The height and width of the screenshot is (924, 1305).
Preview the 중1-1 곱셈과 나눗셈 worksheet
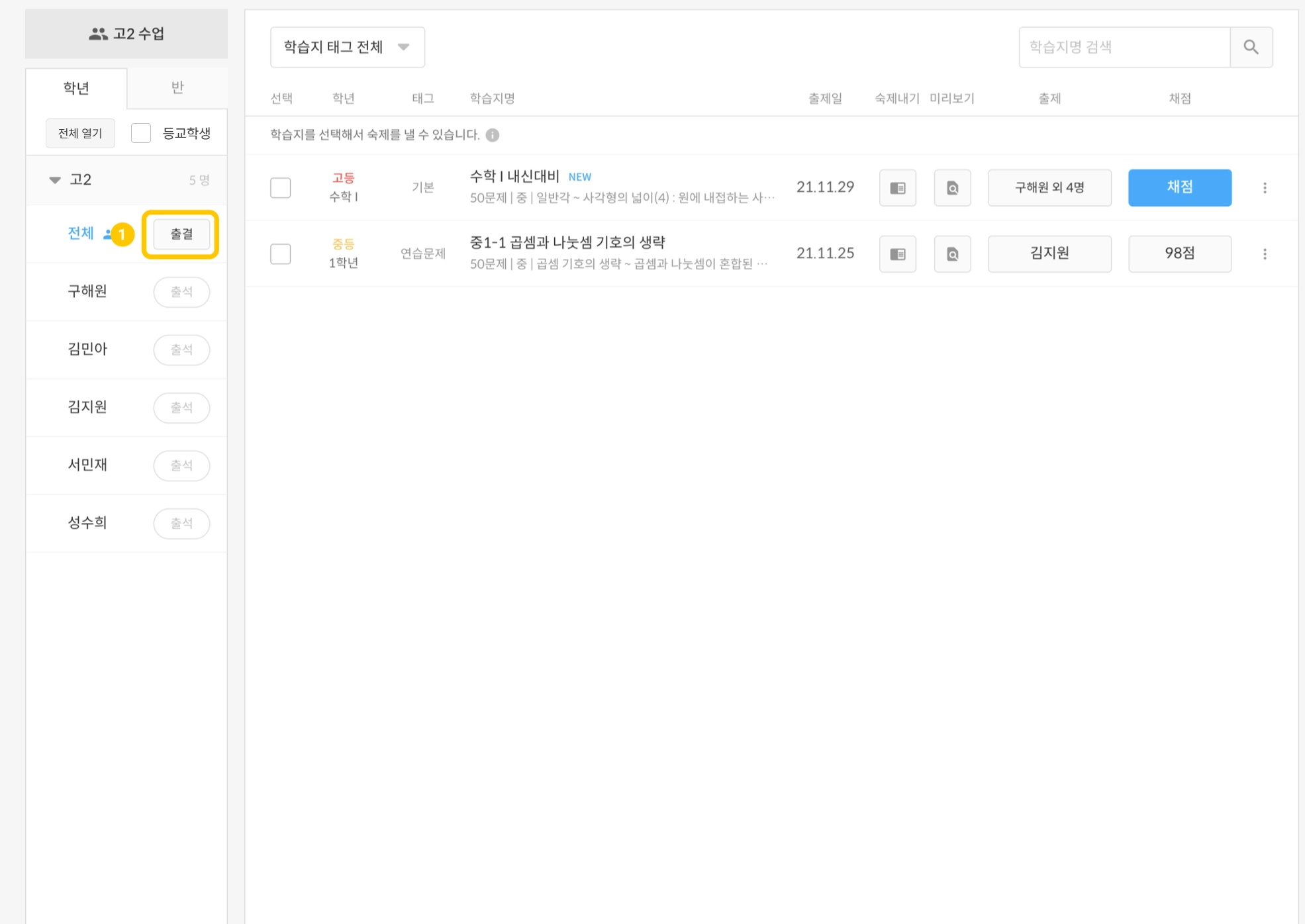point(952,254)
